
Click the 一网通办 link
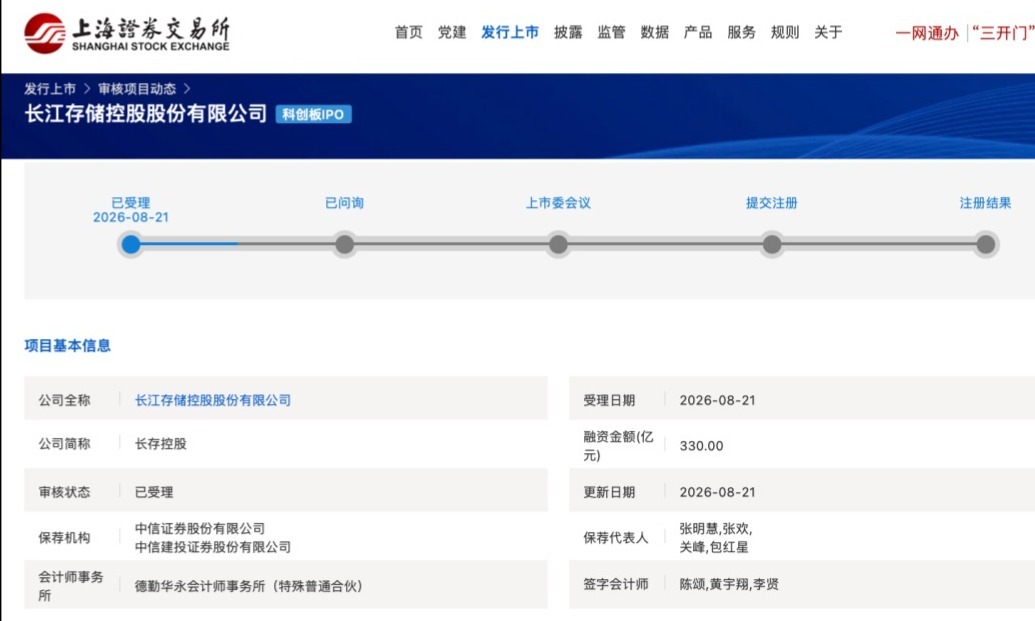[x=927, y=33]
